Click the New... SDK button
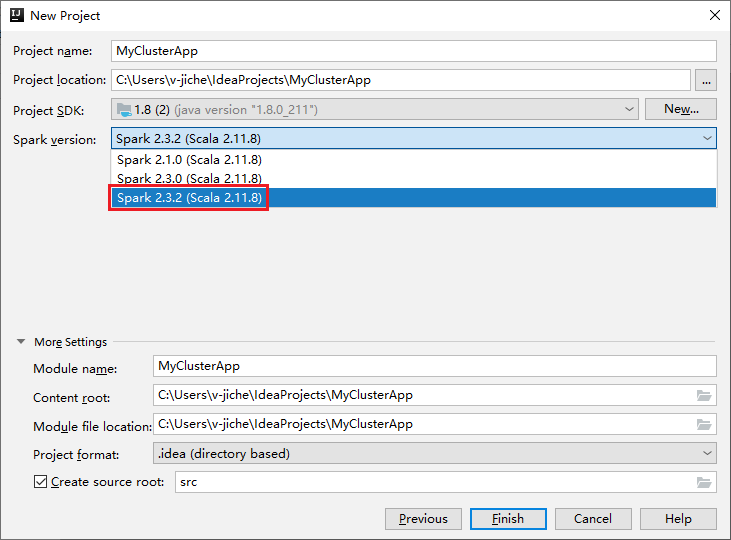 point(681,109)
